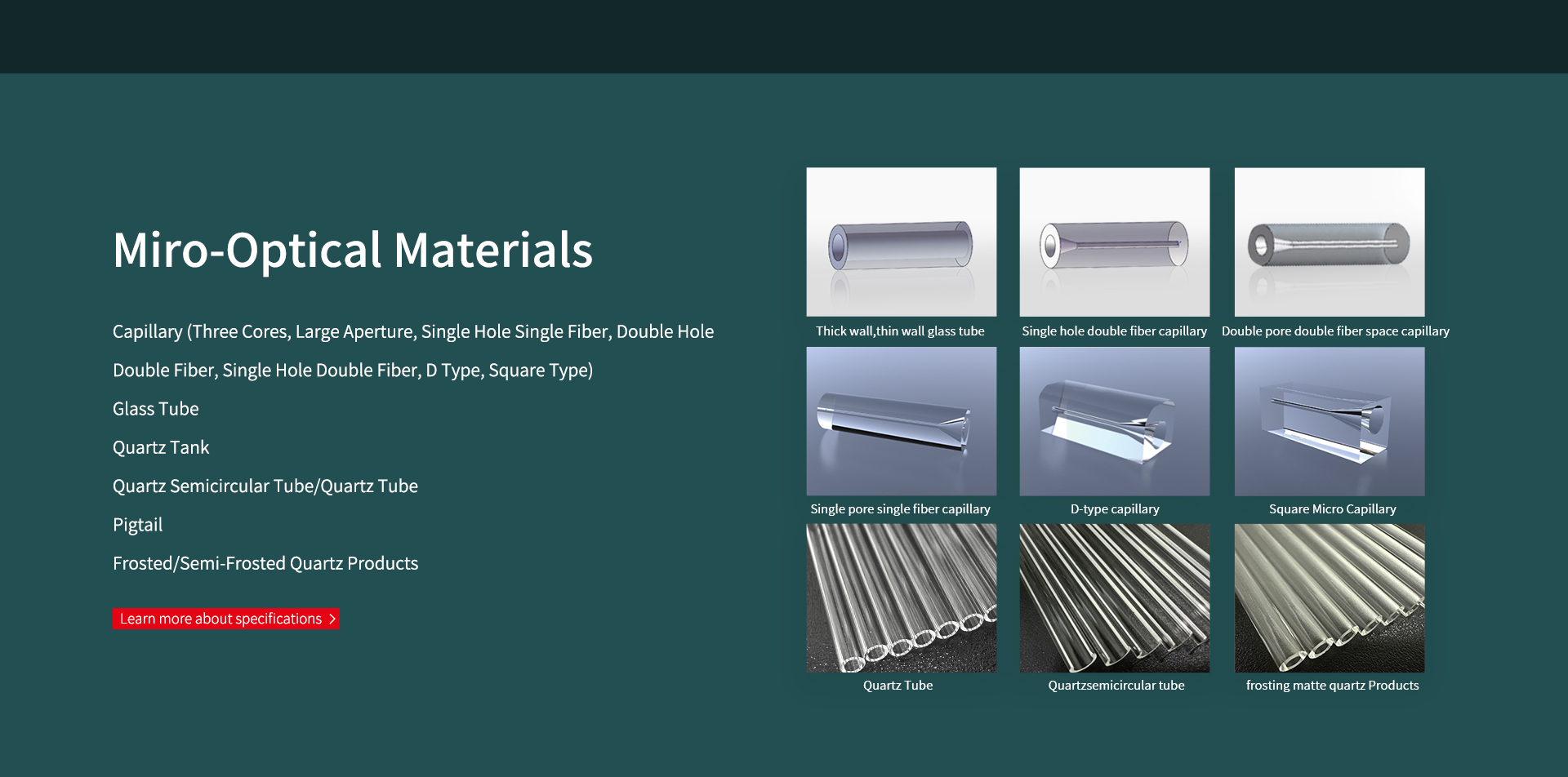1568x777 pixels.
Task: Click the 'Quartz Tank' list item
Action: pyautogui.click(x=161, y=447)
